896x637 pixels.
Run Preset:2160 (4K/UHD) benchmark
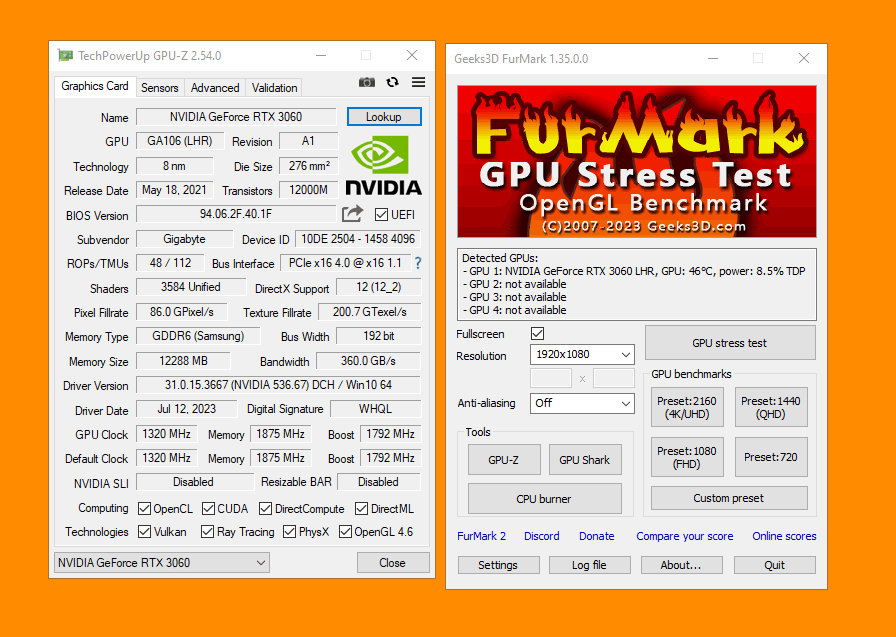[x=687, y=407]
